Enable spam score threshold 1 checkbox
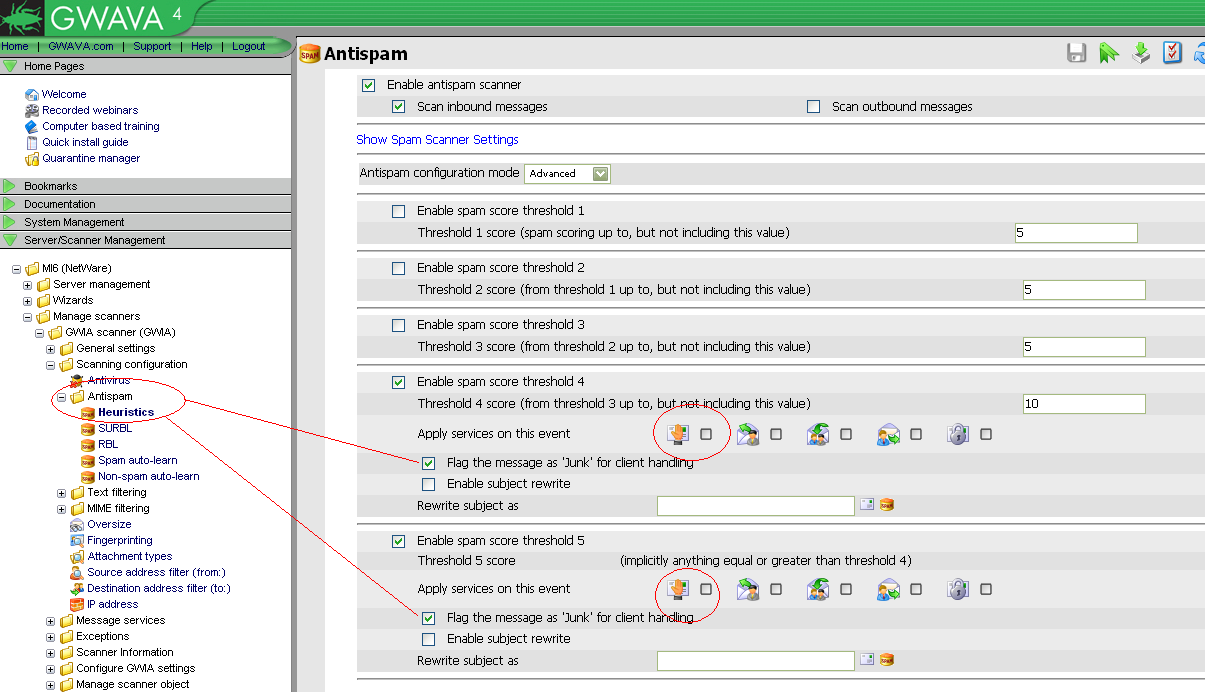Screen dimensions: 1205x692 tap(398, 211)
